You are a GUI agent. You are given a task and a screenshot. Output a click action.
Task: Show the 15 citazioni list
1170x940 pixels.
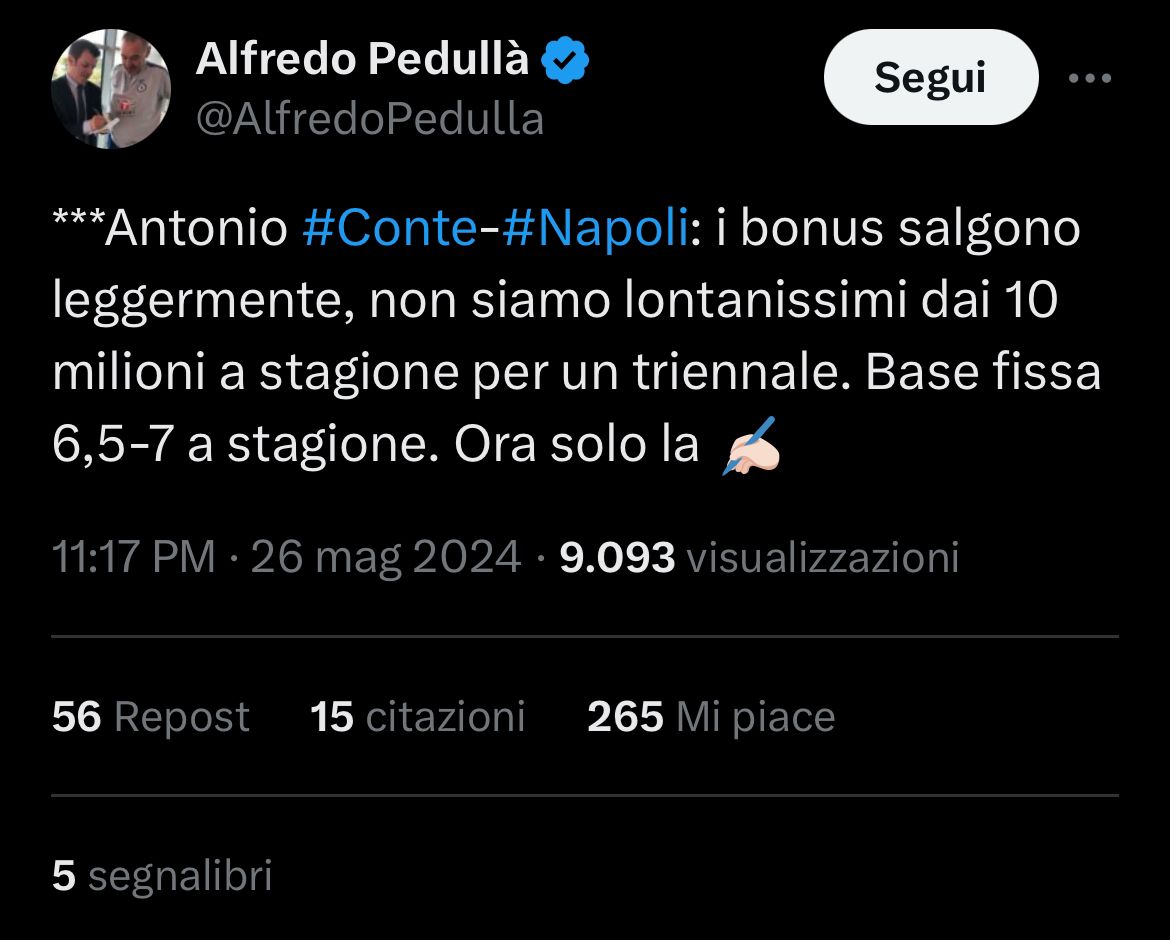(x=418, y=717)
